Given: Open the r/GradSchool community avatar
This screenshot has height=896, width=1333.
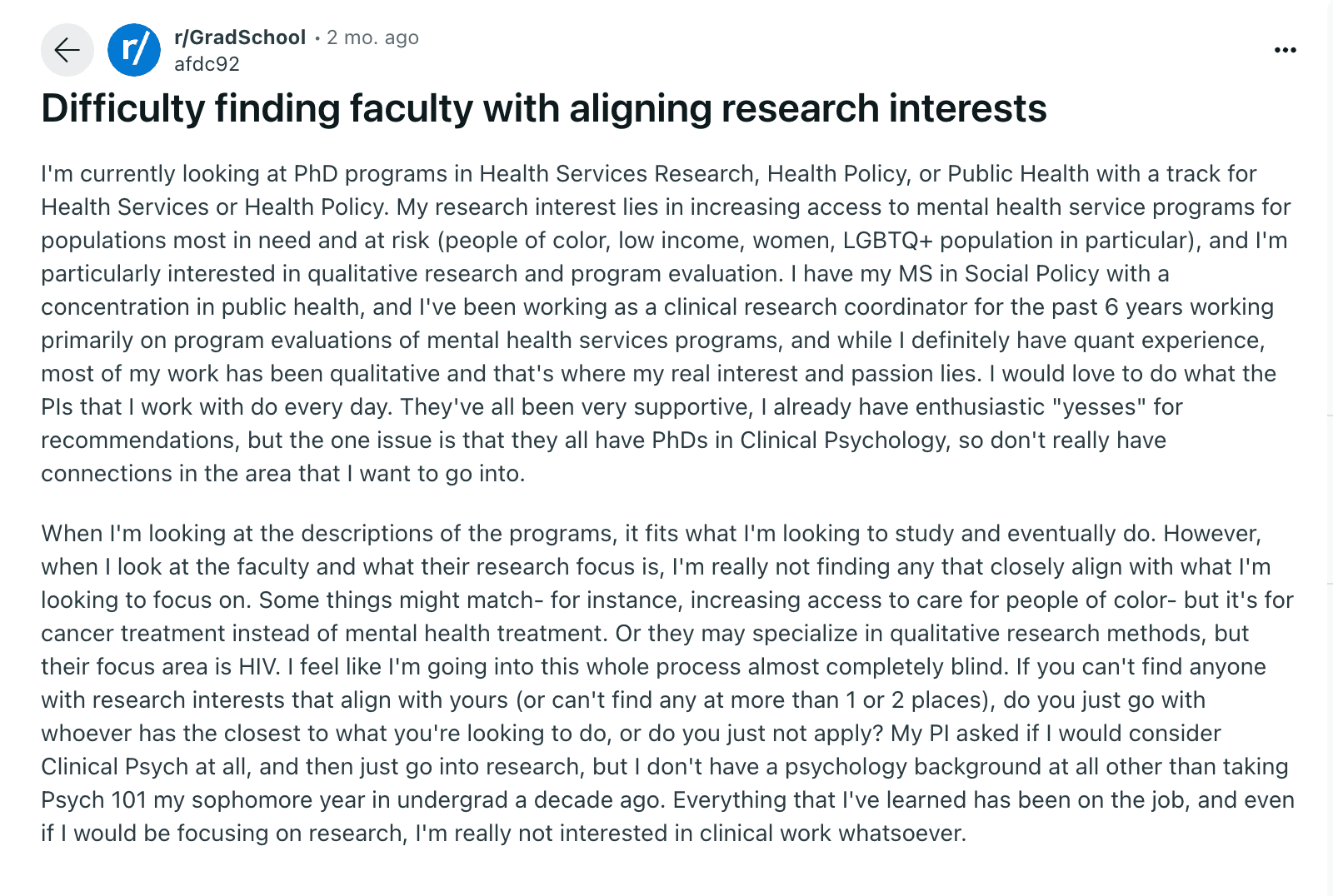Looking at the screenshot, I should [x=134, y=50].
